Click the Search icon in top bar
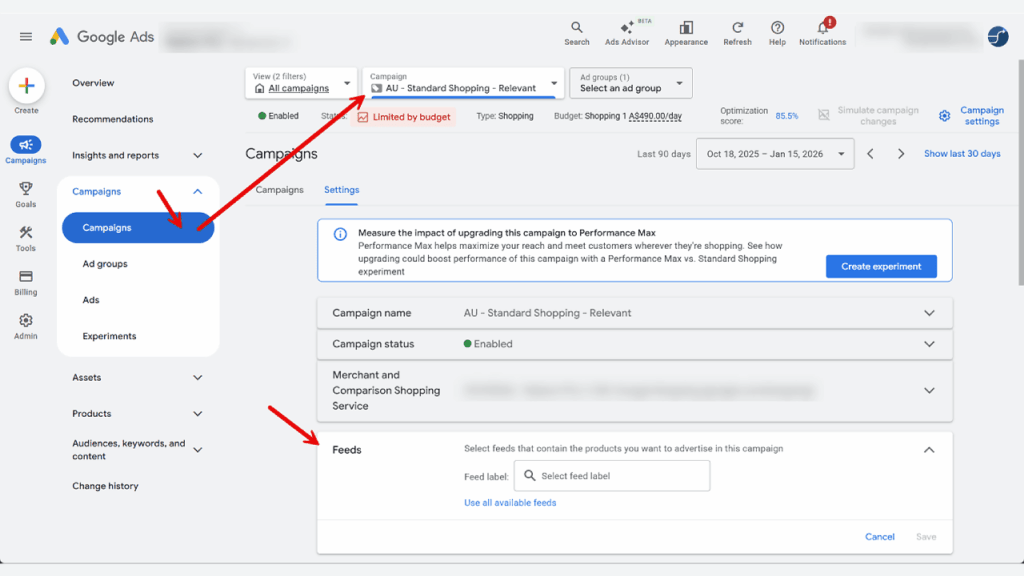 tap(577, 30)
